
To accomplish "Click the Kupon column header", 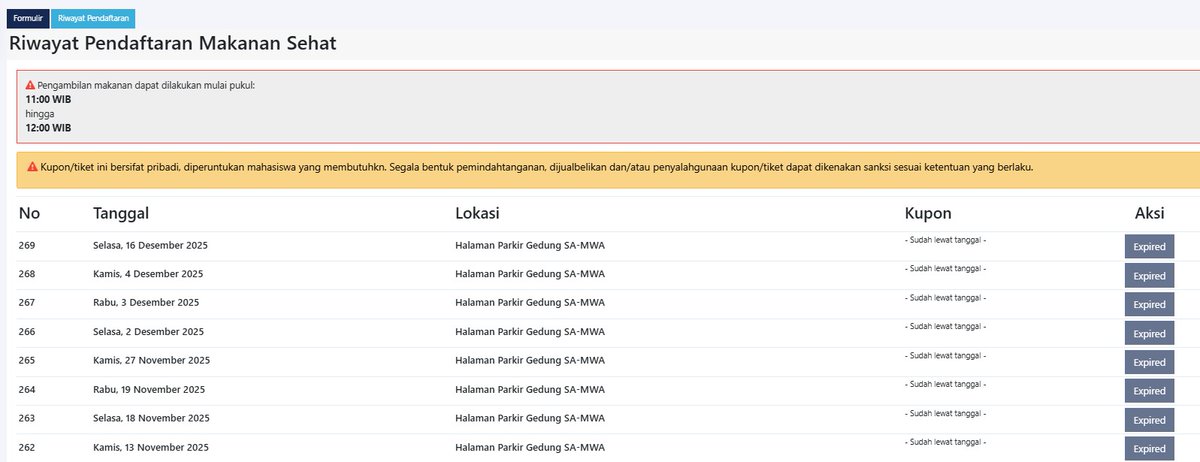I will click(x=928, y=214).
